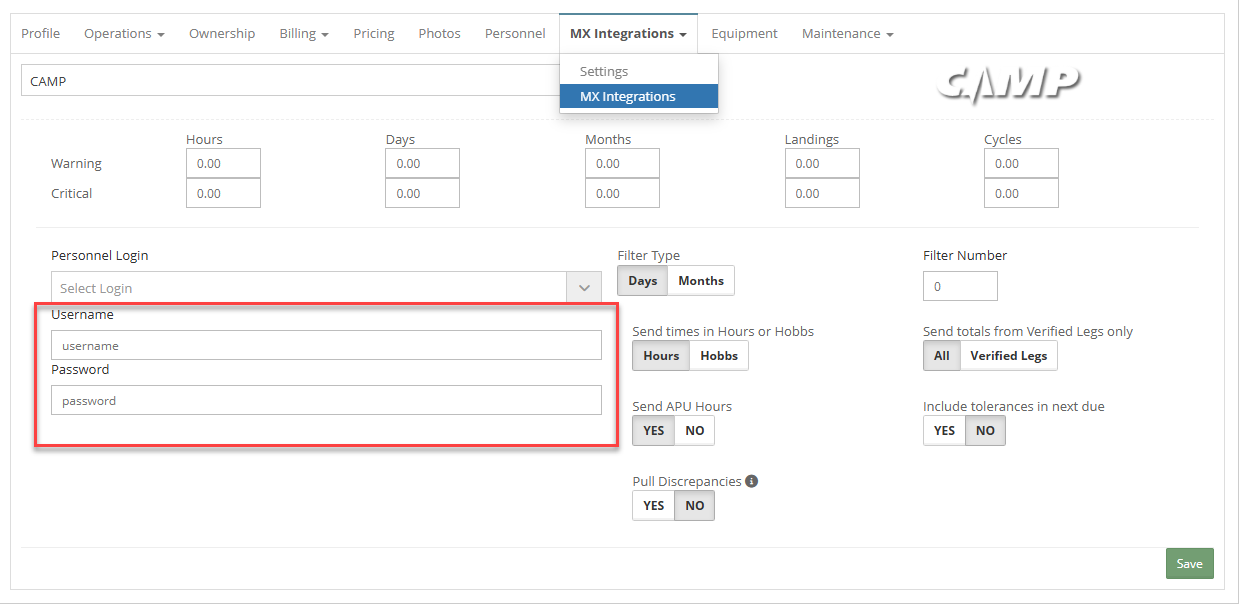Set Include tolerances to NO

[986, 431]
